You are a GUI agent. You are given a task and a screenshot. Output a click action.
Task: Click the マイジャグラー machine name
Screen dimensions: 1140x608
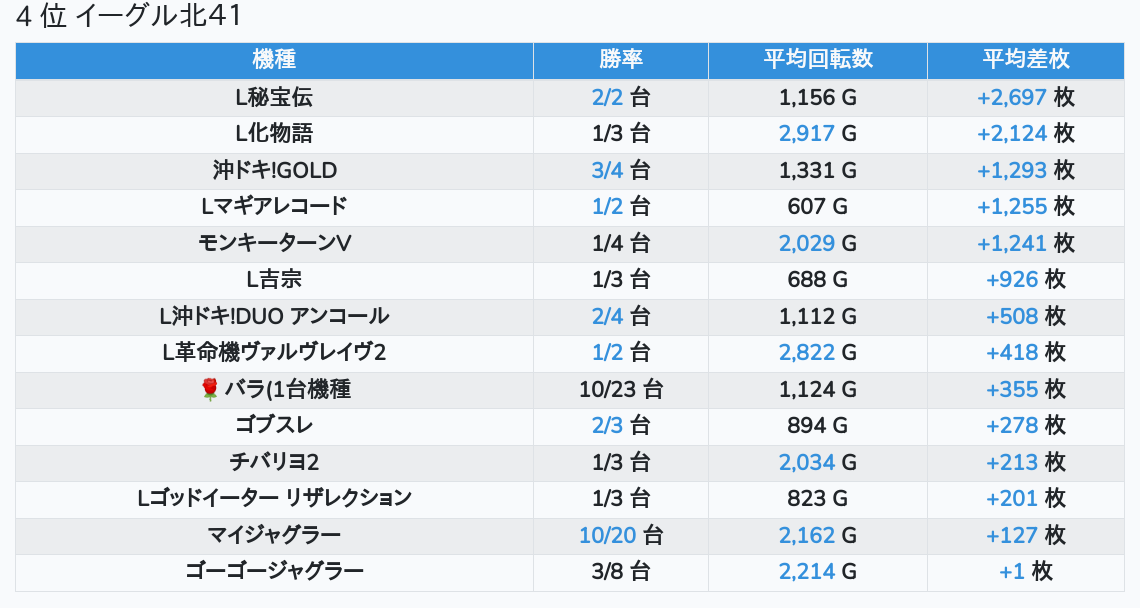(x=274, y=535)
